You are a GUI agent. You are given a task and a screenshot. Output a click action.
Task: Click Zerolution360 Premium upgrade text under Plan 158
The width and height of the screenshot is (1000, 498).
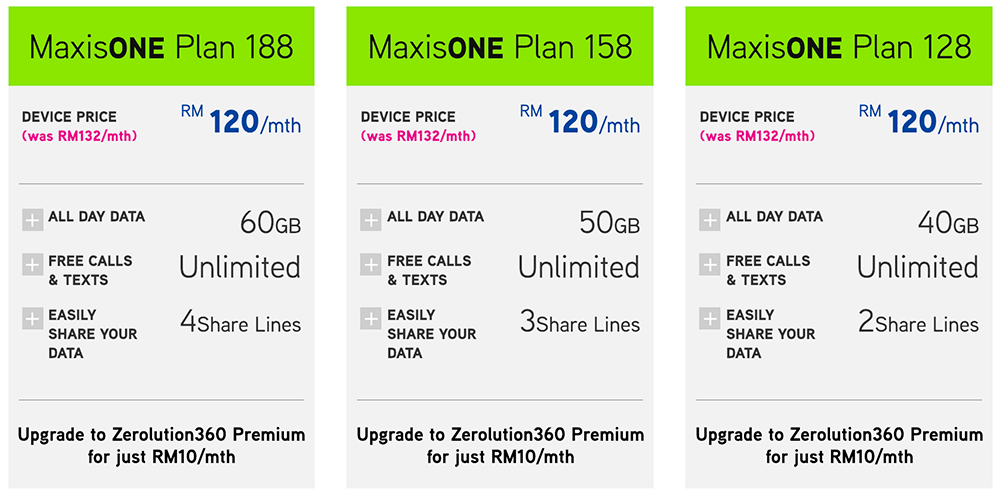[x=500, y=446]
